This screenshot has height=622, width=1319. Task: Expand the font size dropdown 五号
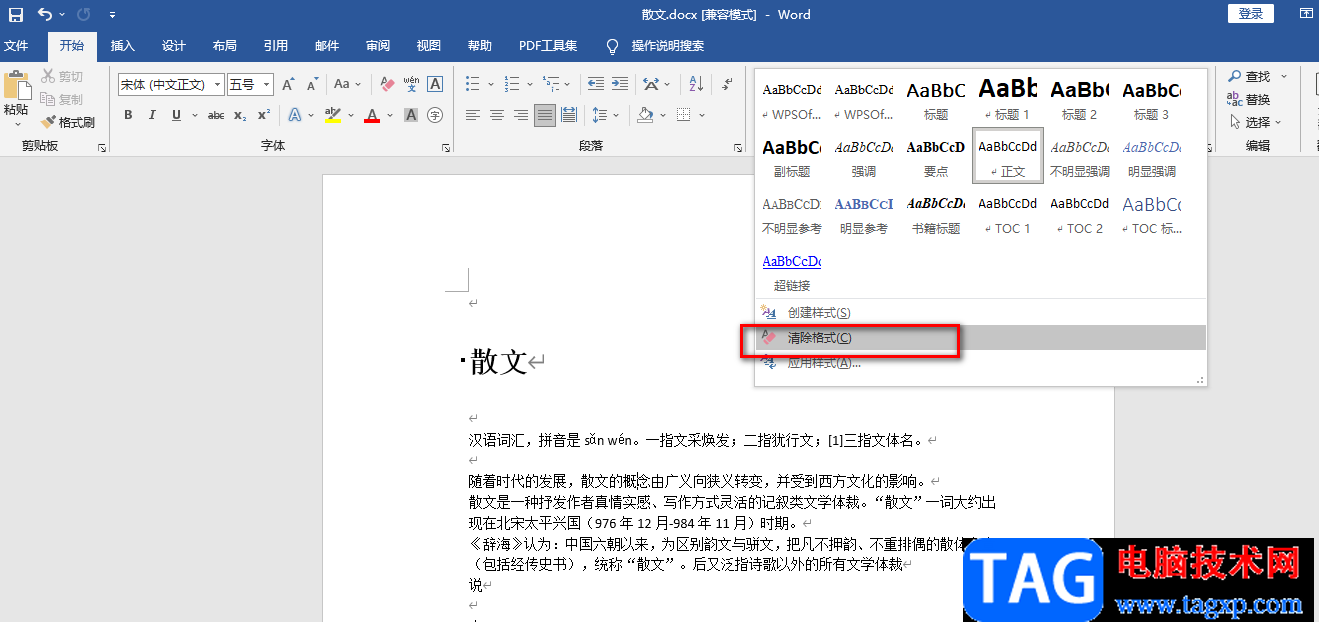[x=266, y=85]
